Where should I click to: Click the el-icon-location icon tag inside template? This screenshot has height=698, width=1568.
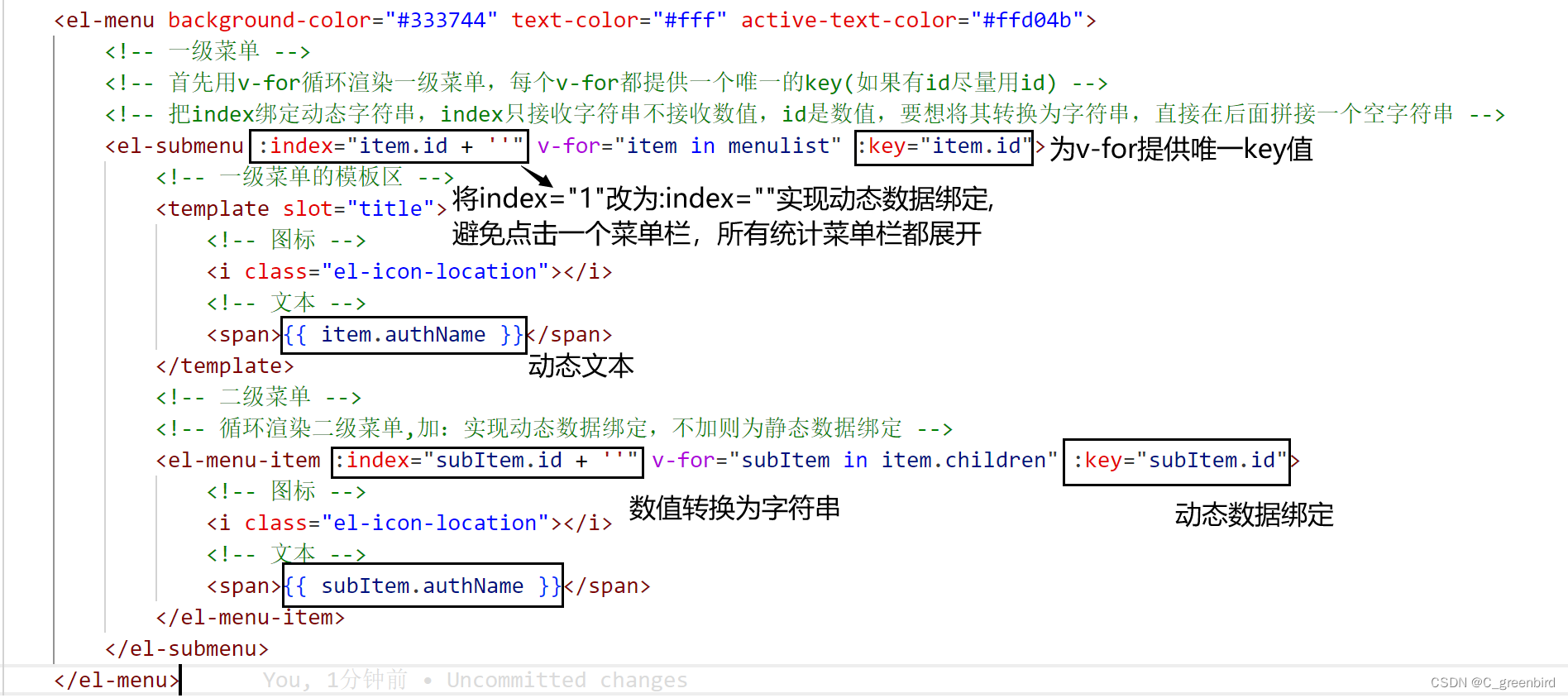pyautogui.click(x=409, y=271)
